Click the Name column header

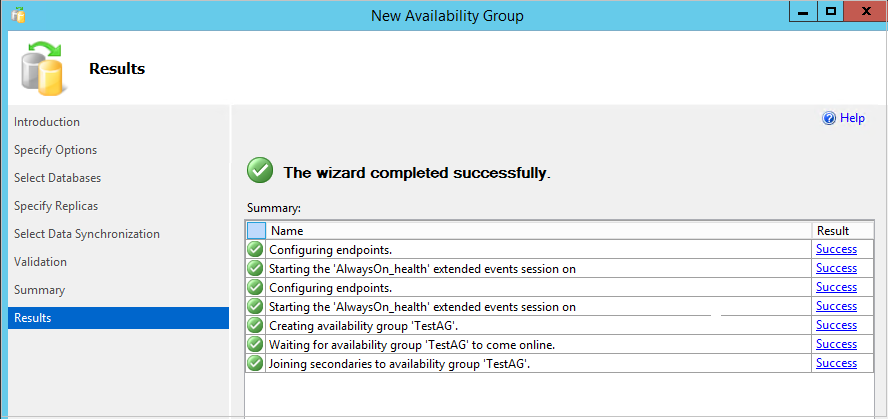[x=540, y=230]
